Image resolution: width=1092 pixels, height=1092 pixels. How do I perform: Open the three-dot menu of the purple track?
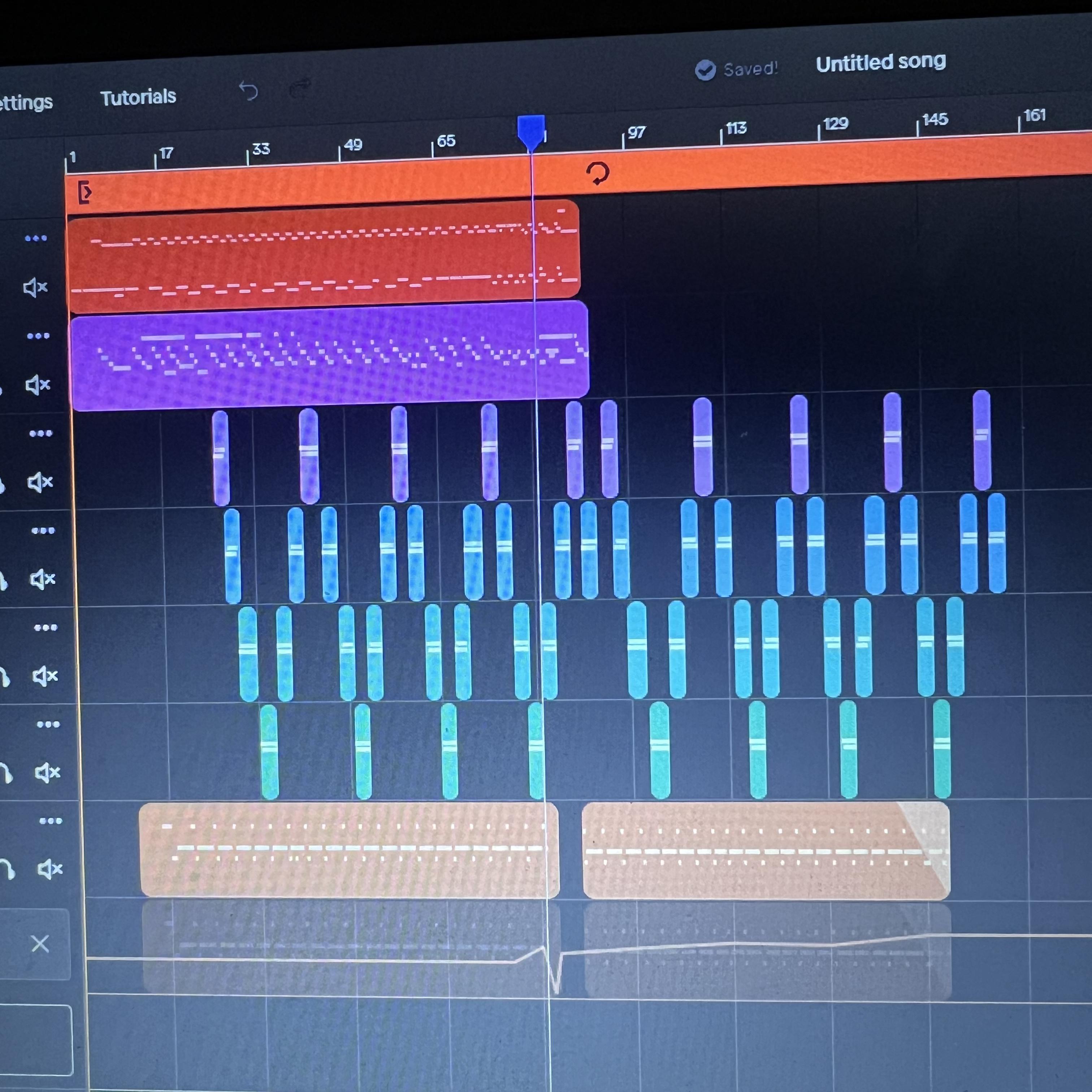point(38,336)
